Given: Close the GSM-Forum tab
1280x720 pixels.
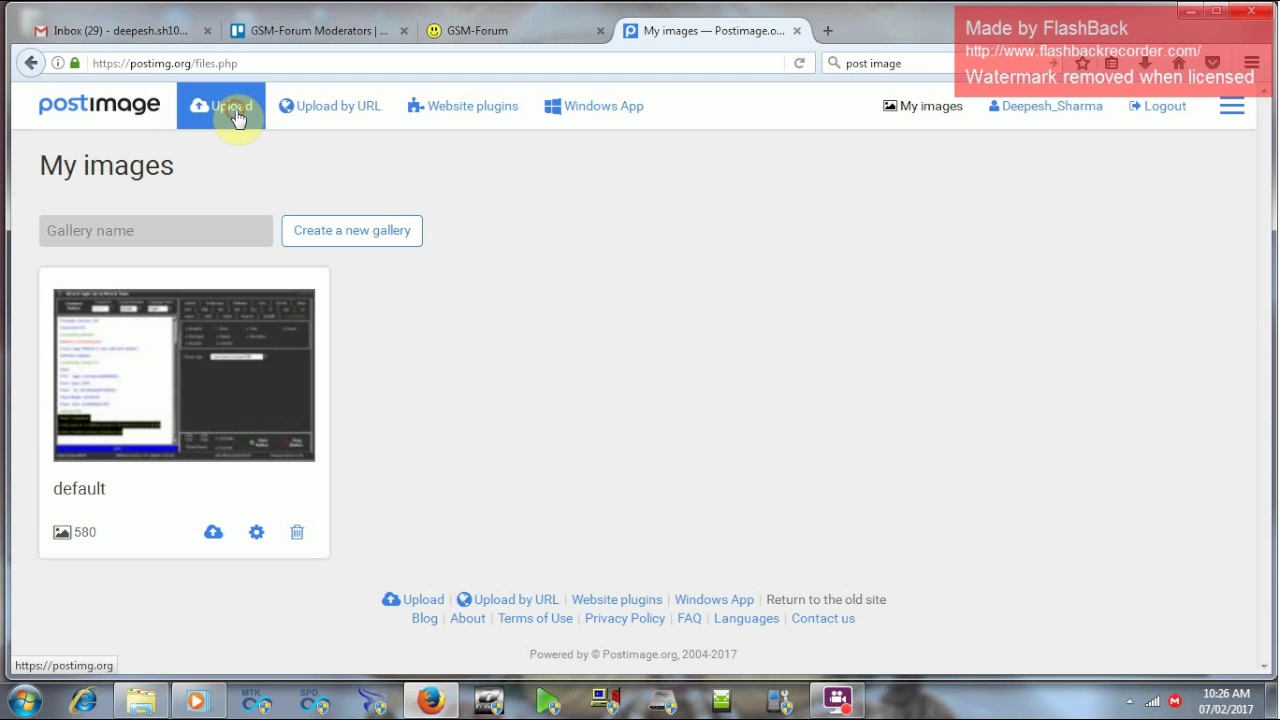Looking at the screenshot, I should pyautogui.click(x=600, y=31).
